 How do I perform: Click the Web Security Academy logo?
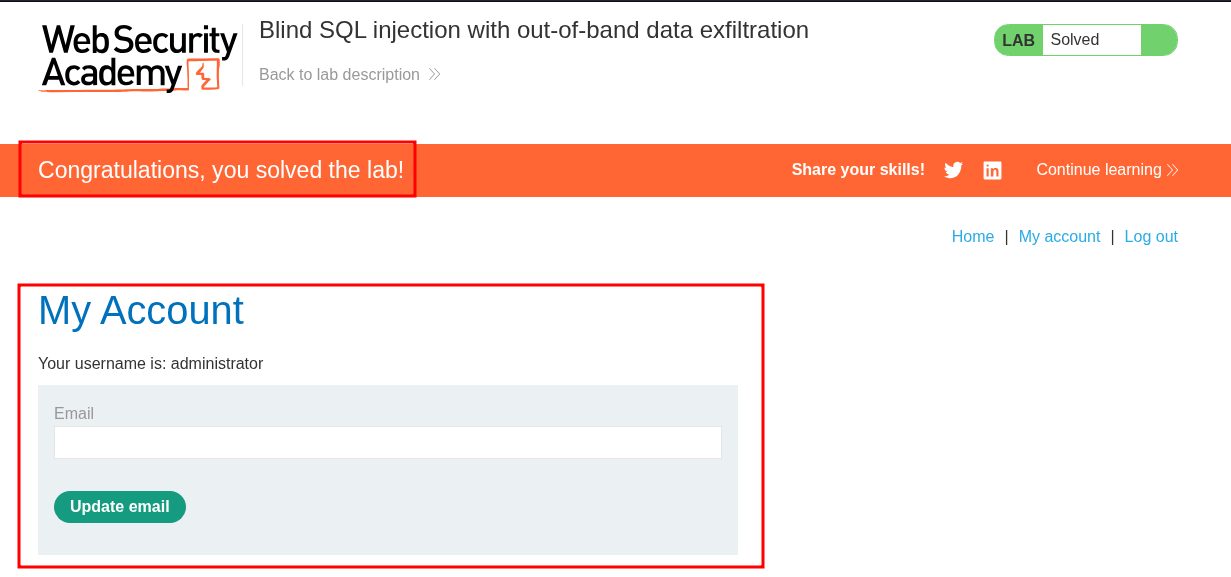138,56
